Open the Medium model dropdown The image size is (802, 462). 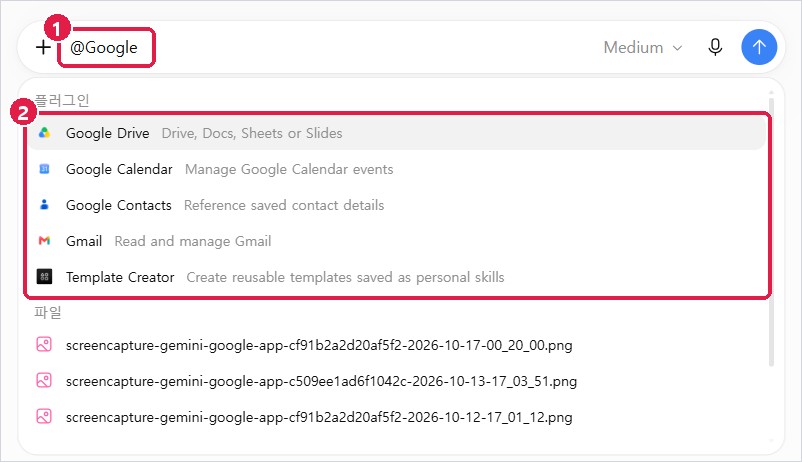coord(642,48)
